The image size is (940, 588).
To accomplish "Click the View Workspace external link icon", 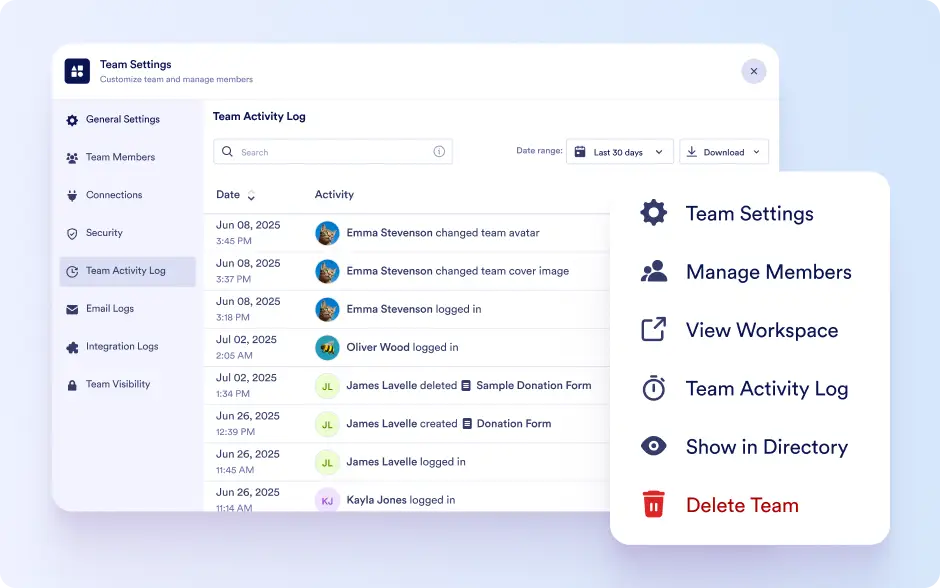I will pyautogui.click(x=653, y=329).
